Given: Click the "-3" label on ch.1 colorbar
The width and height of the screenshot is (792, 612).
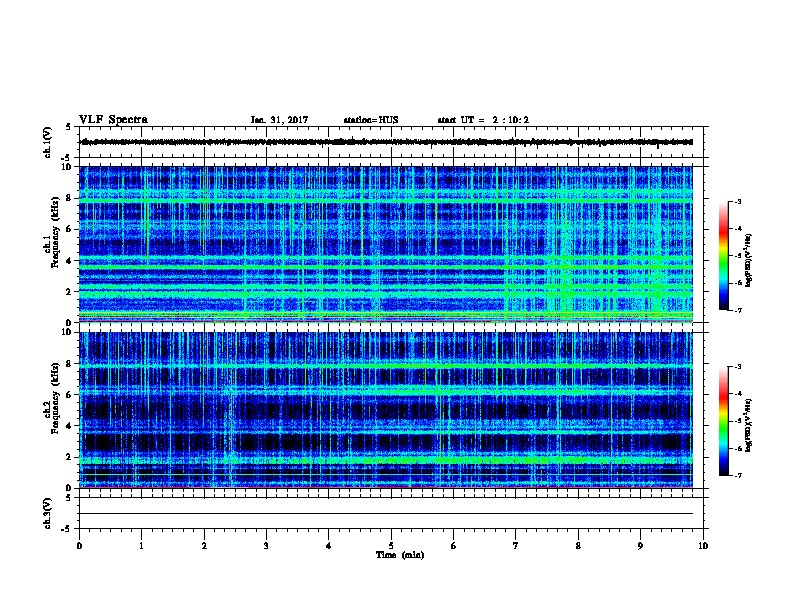Looking at the screenshot, I should 737,201.
